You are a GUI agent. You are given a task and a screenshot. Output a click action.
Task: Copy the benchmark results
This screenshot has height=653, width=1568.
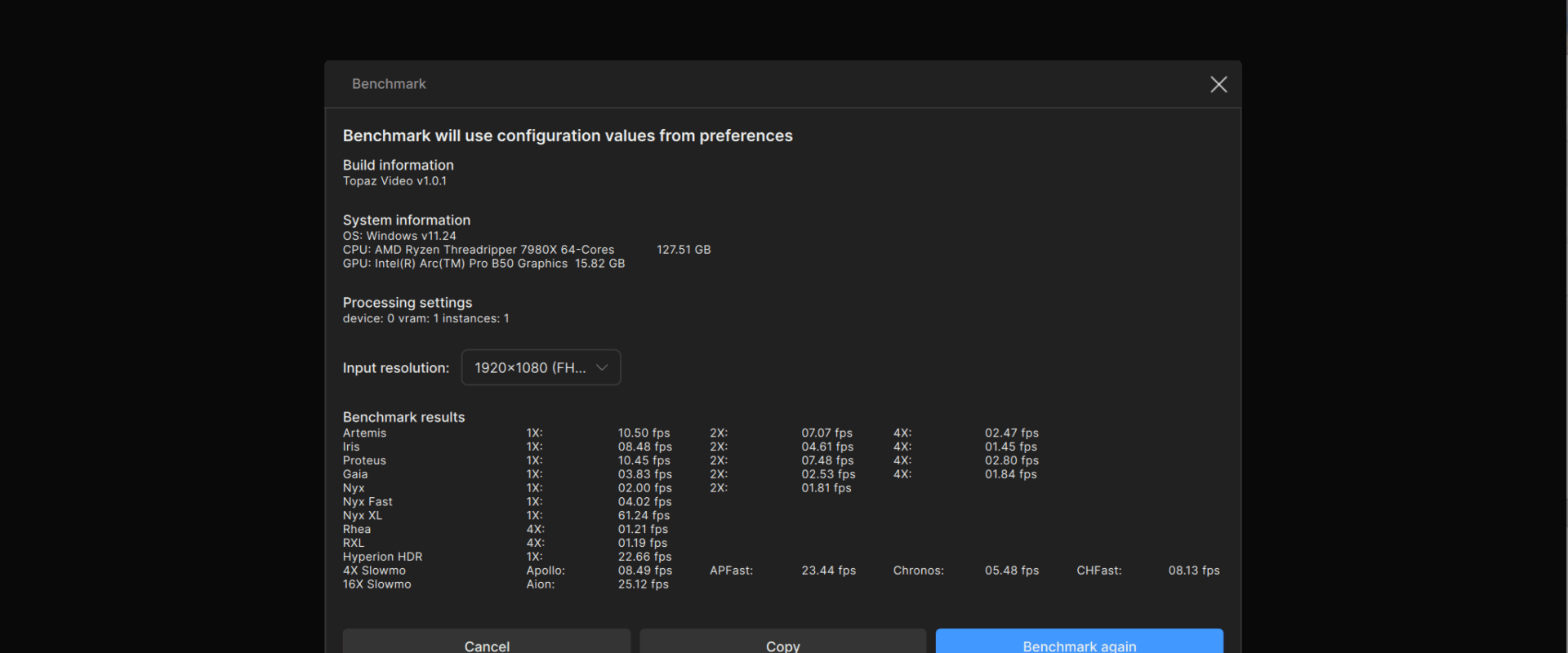tap(782, 643)
